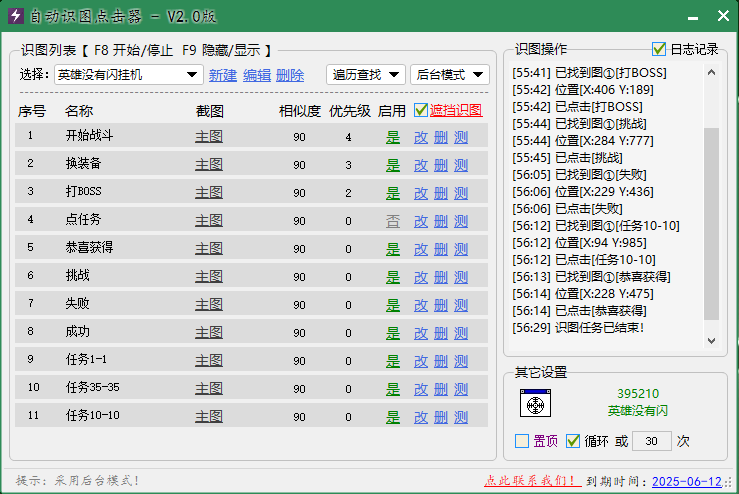Click the 编辑 link
The image size is (739, 494).
[257, 75]
